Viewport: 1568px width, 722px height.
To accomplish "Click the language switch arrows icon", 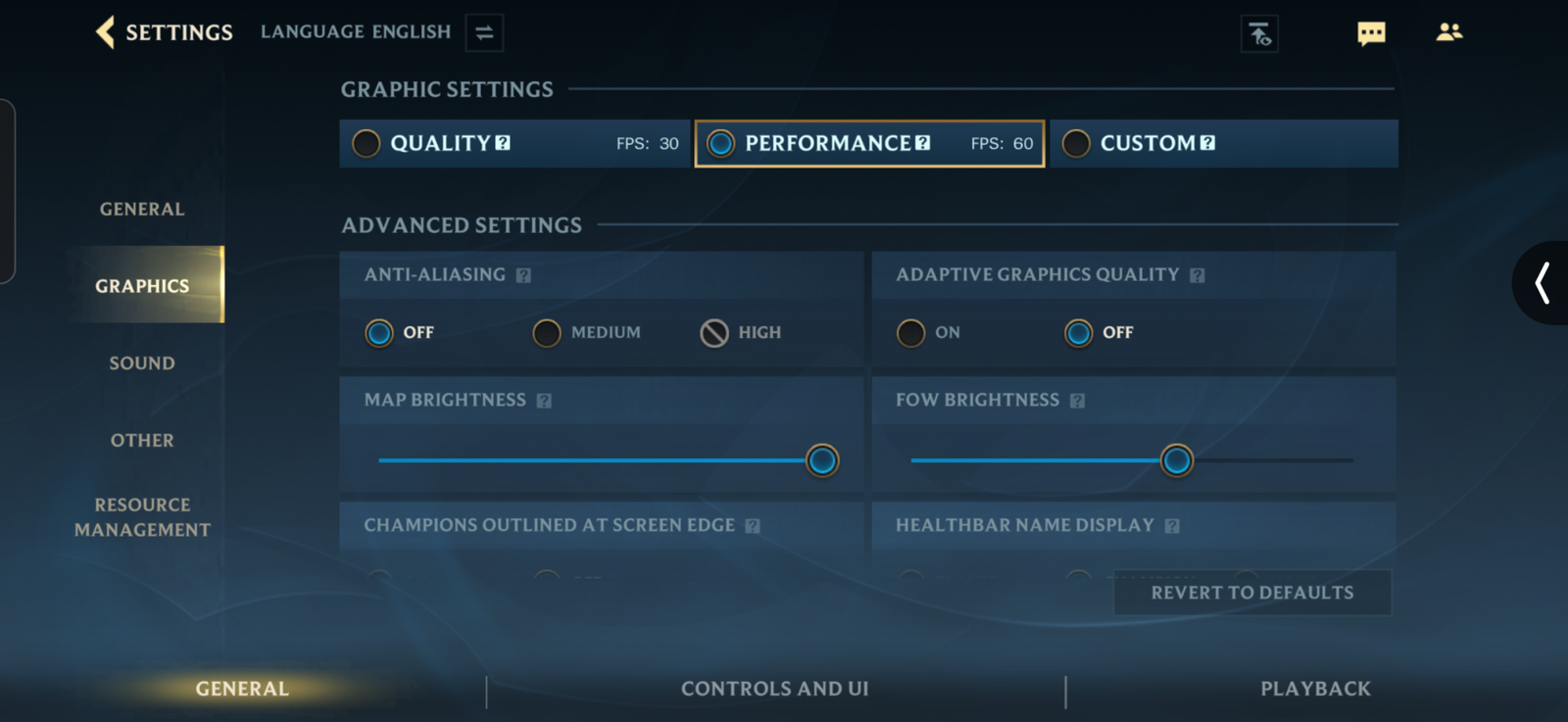I will [484, 32].
